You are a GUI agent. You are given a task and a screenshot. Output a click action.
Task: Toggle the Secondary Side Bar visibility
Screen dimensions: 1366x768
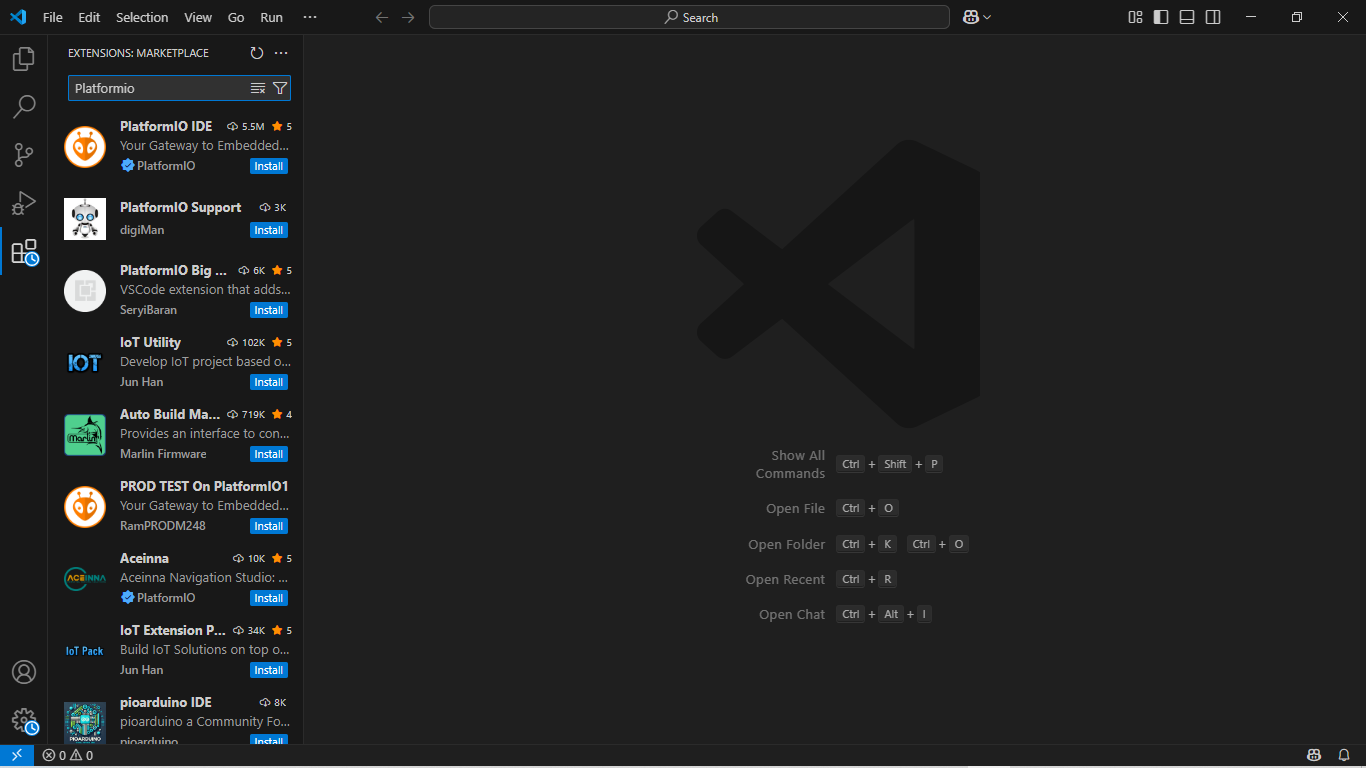[x=1213, y=17]
